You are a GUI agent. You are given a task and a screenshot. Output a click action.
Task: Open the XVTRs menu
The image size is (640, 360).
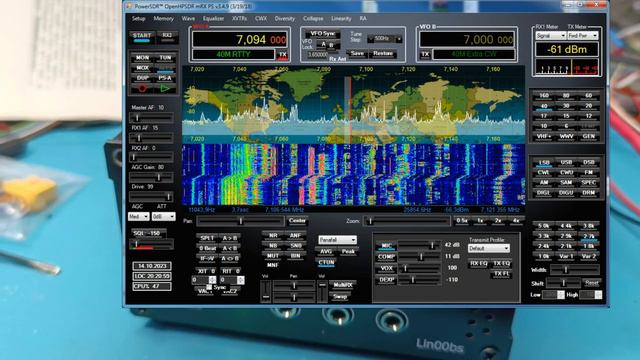tap(240, 19)
